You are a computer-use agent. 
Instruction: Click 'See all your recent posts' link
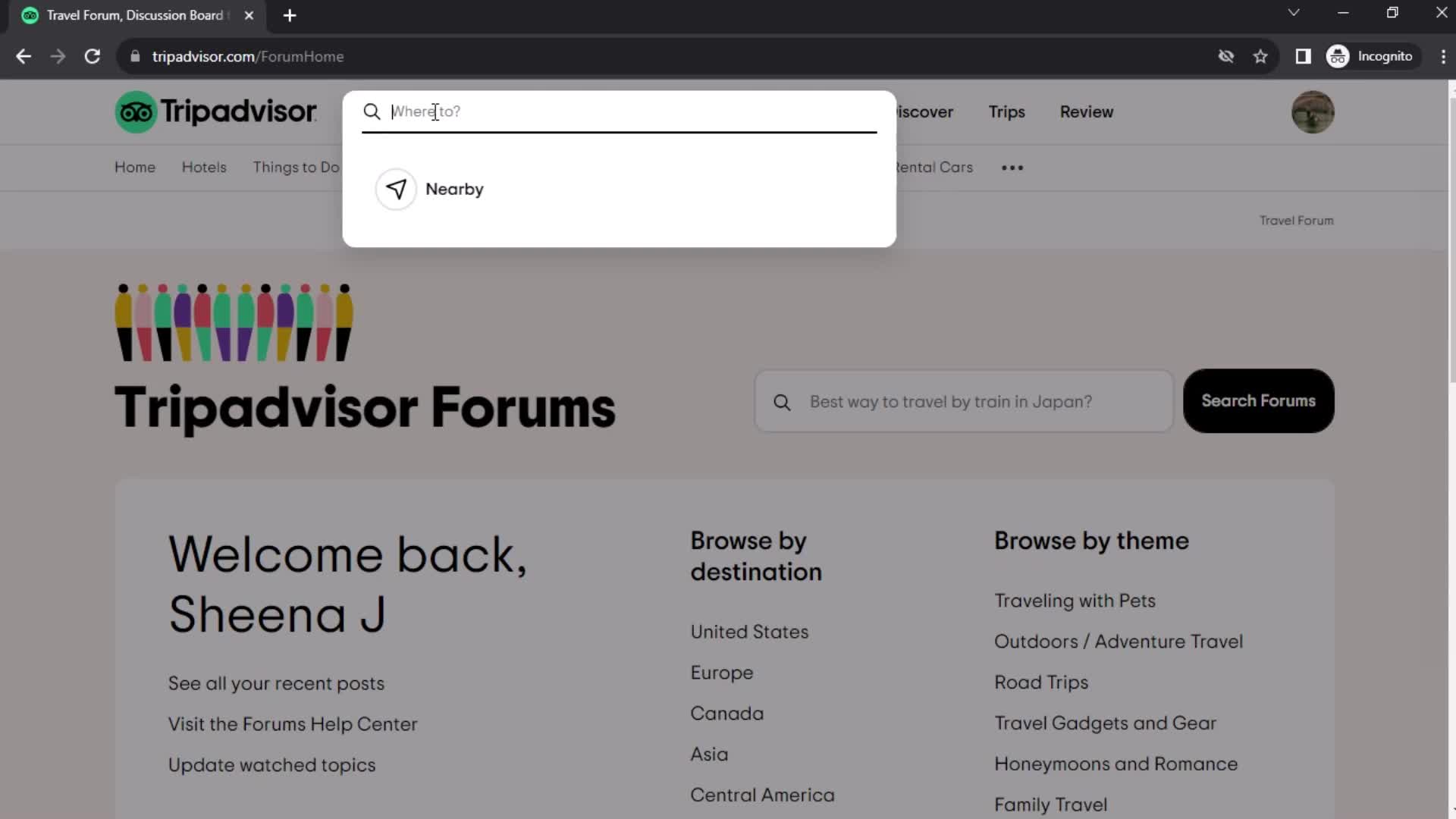(277, 683)
